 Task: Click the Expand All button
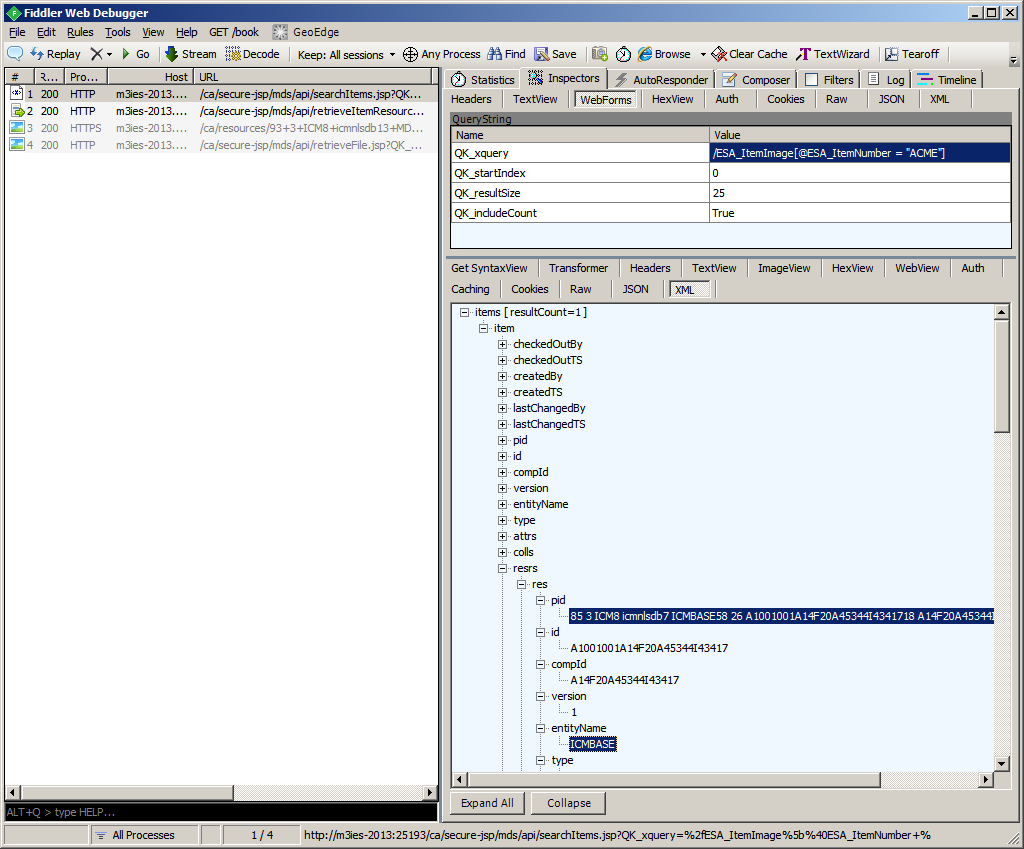(x=488, y=803)
